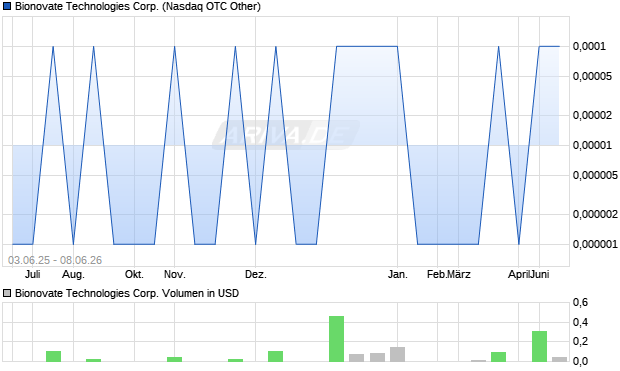Click the 'Juli' month label
The width and height of the screenshot is (620, 371).
tap(32, 274)
